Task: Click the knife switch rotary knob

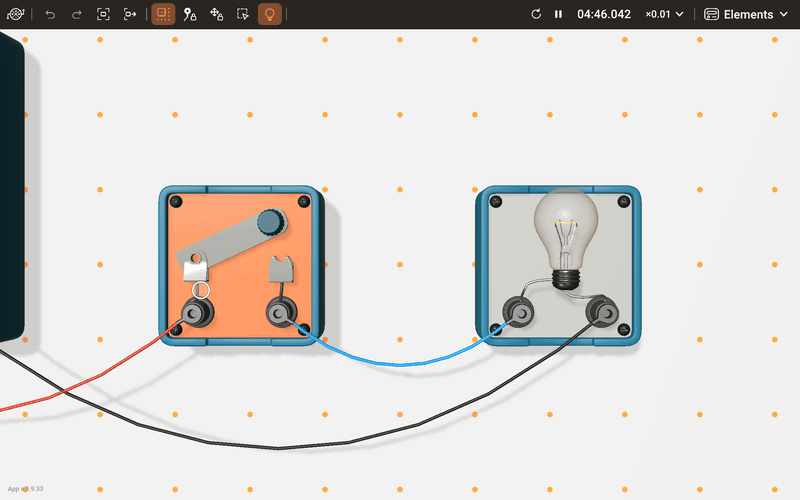Action: point(270,222)
